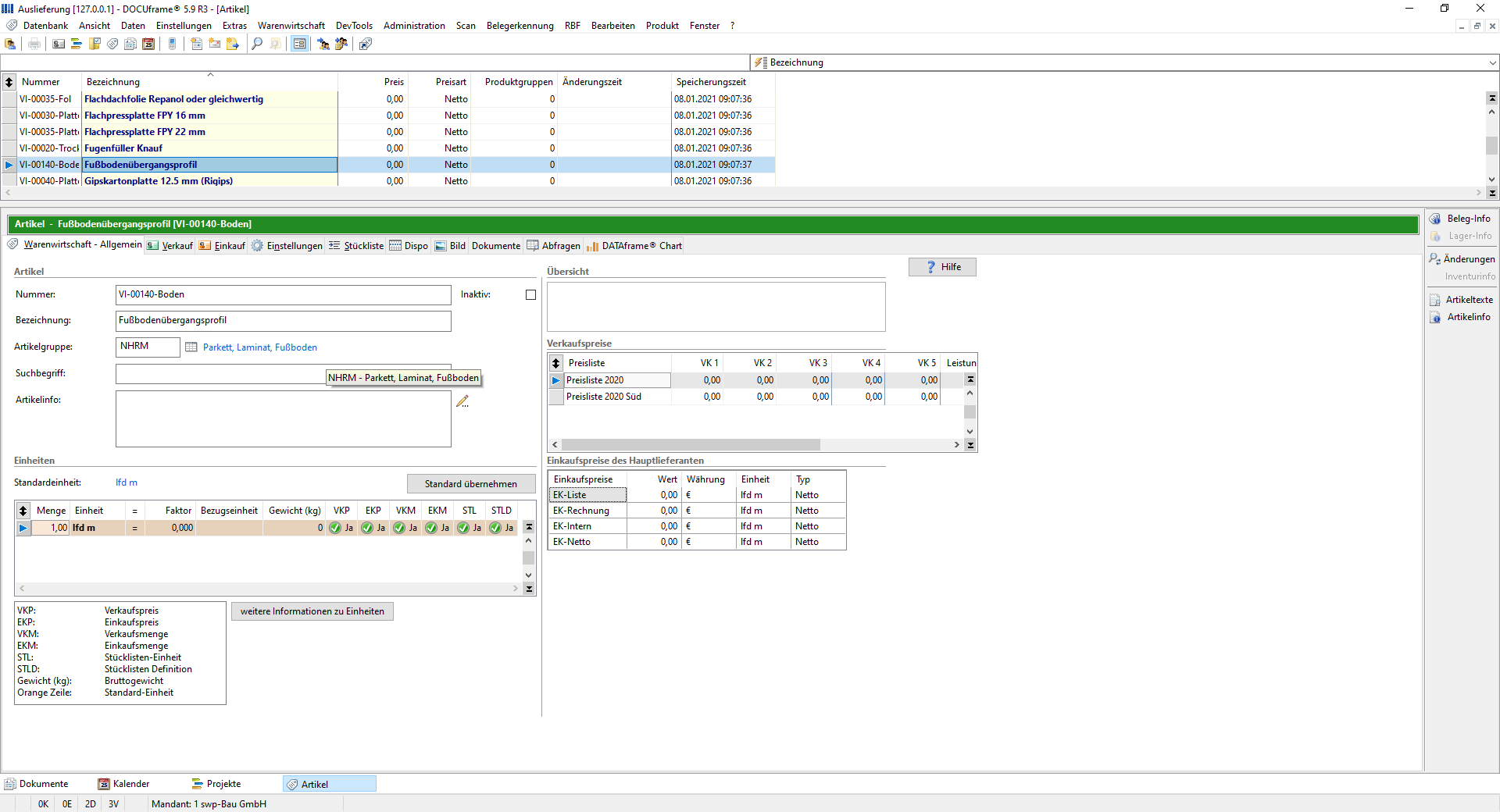Image resolution: width=1500 pixels, height=812 pixels.
Task: Jump to top of article list
Action: point(1492,98)
